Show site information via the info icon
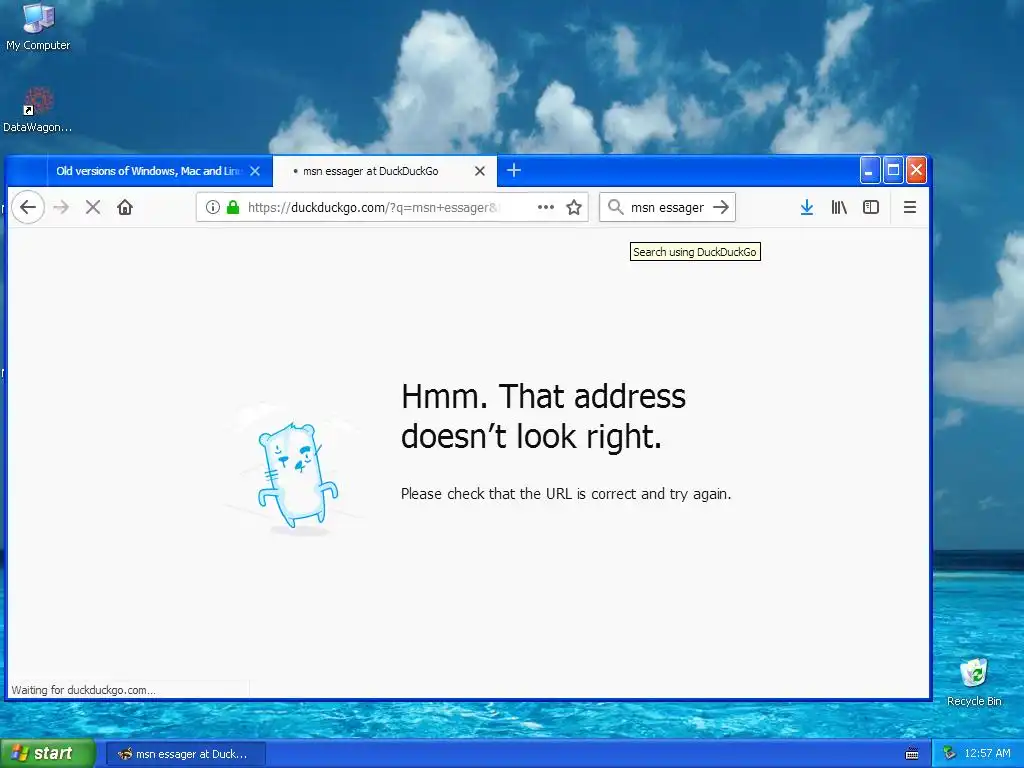This screenshot has height=768, width=1024. pos(213,208)
